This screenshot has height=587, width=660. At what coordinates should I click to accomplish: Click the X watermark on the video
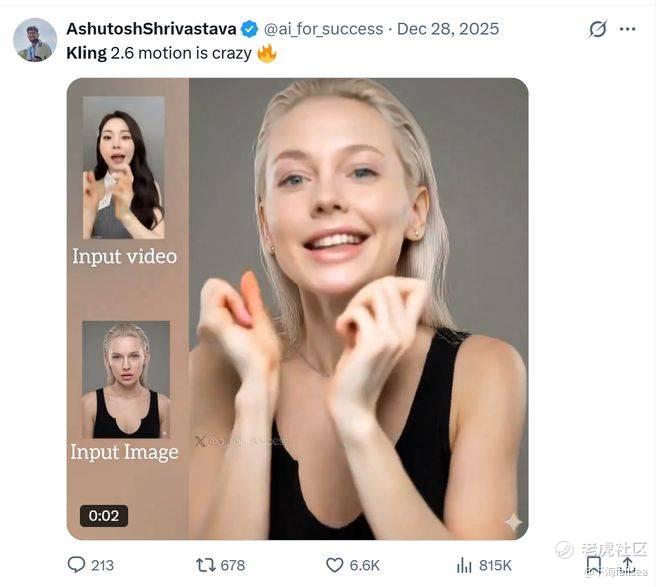pyautogui.click(x=200, y=441)
